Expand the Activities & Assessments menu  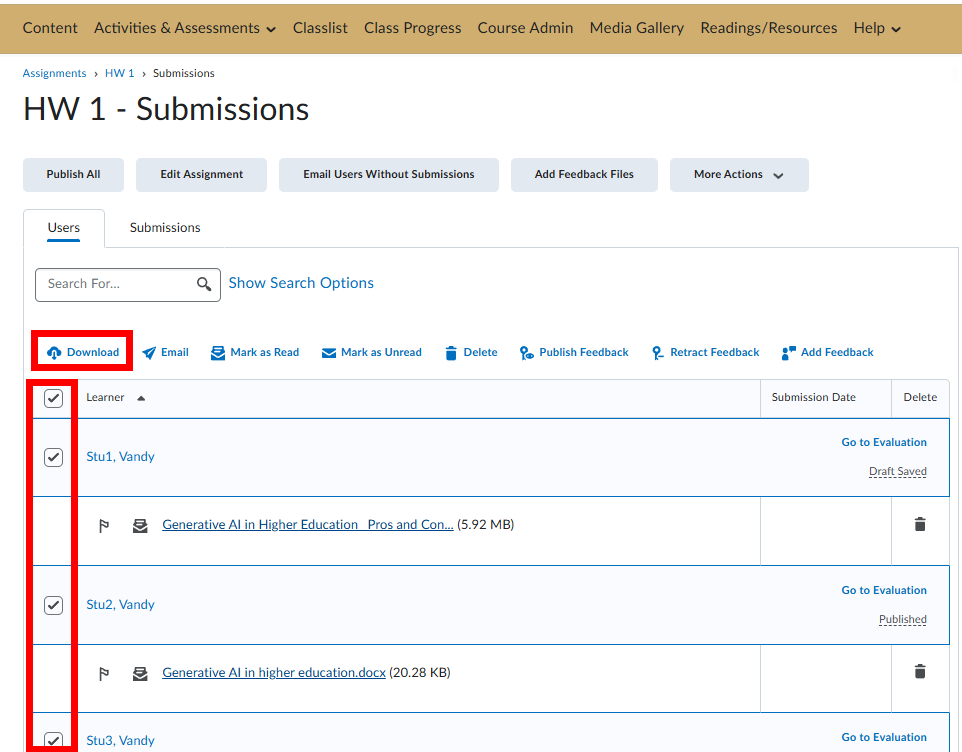tap(184, 28)
